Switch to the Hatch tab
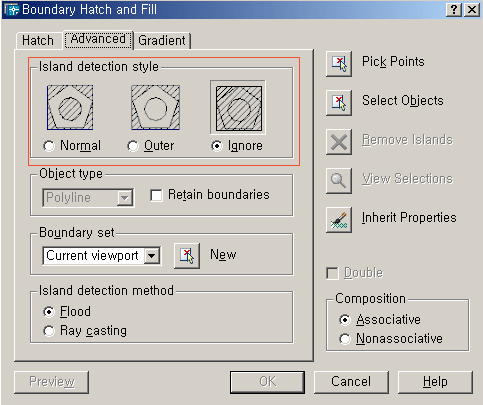Viewport: 483px width, 405px height. tap(38, 41)
